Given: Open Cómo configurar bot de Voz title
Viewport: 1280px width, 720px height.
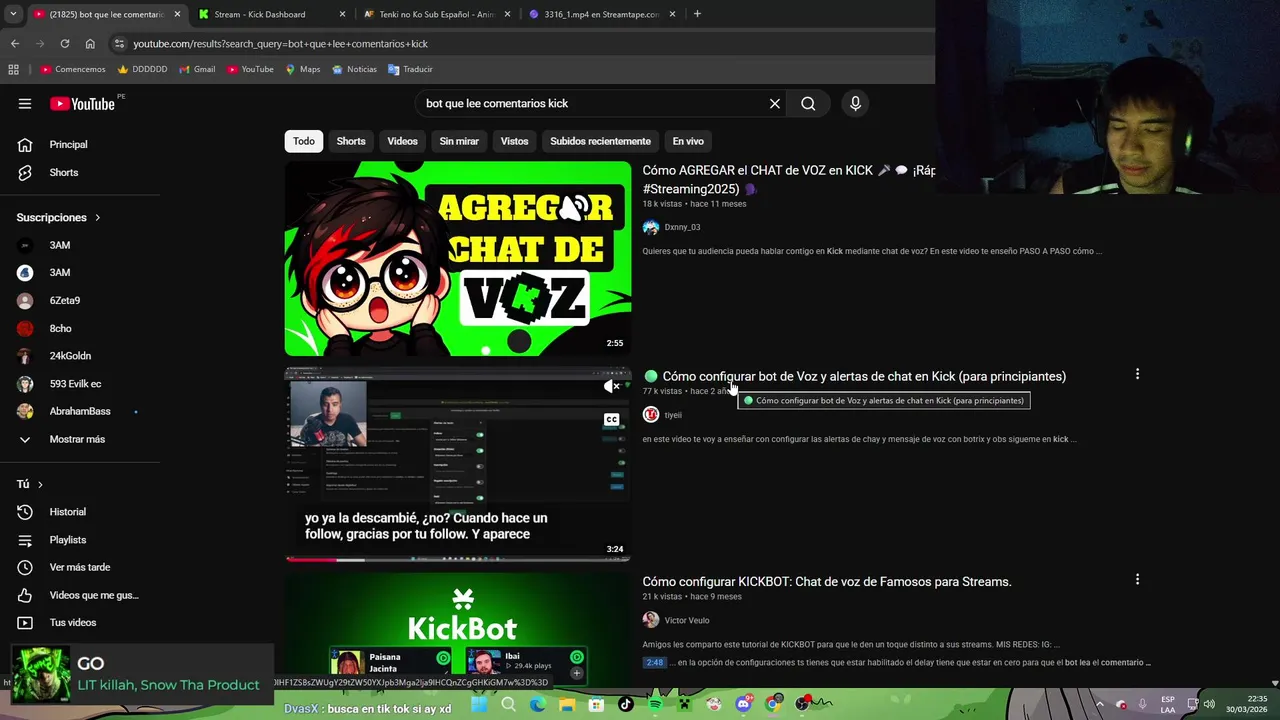Looking at the screenshot, I should (x=864, y=376).
